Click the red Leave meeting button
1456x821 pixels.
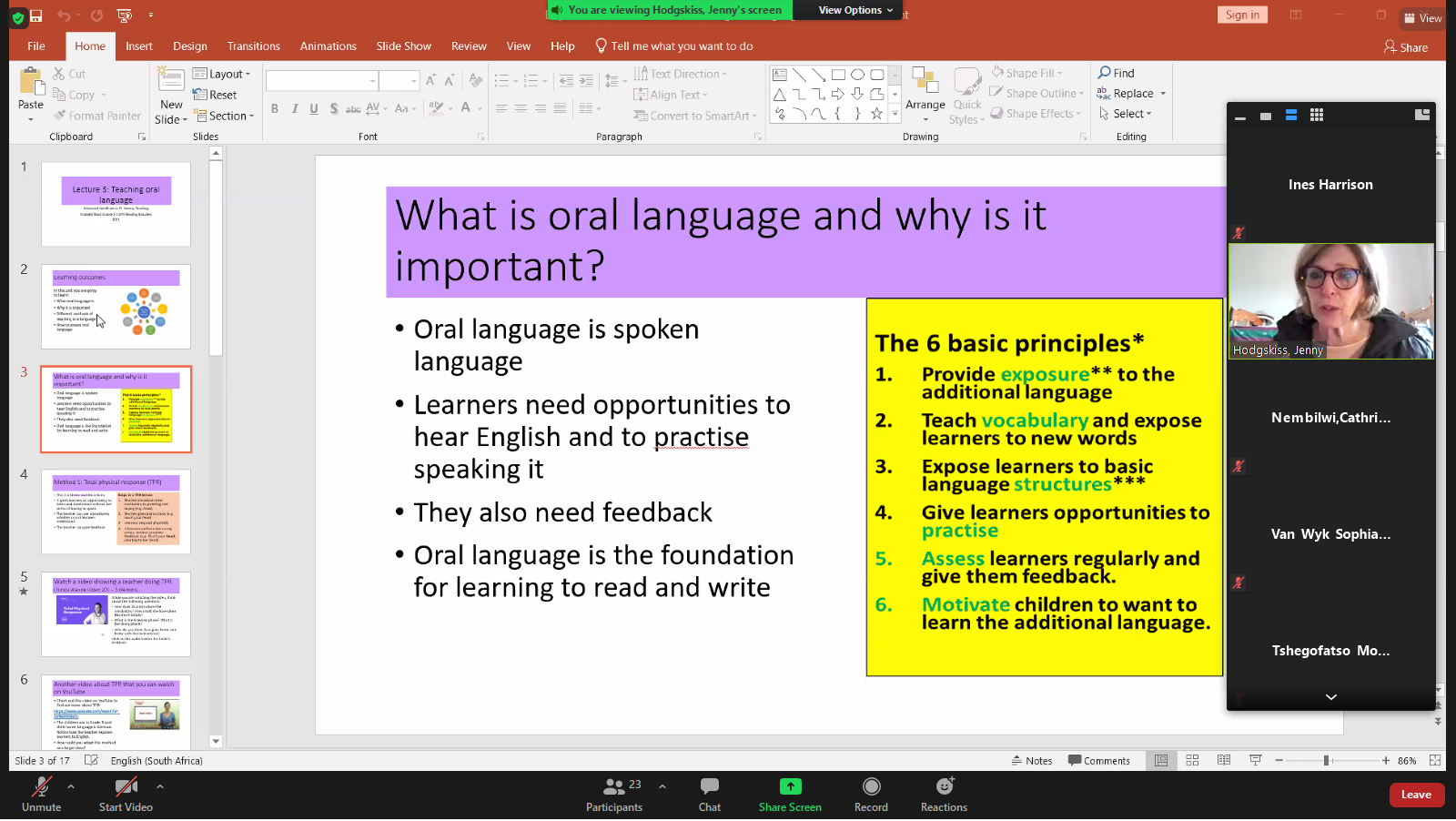coord(1417,795)
